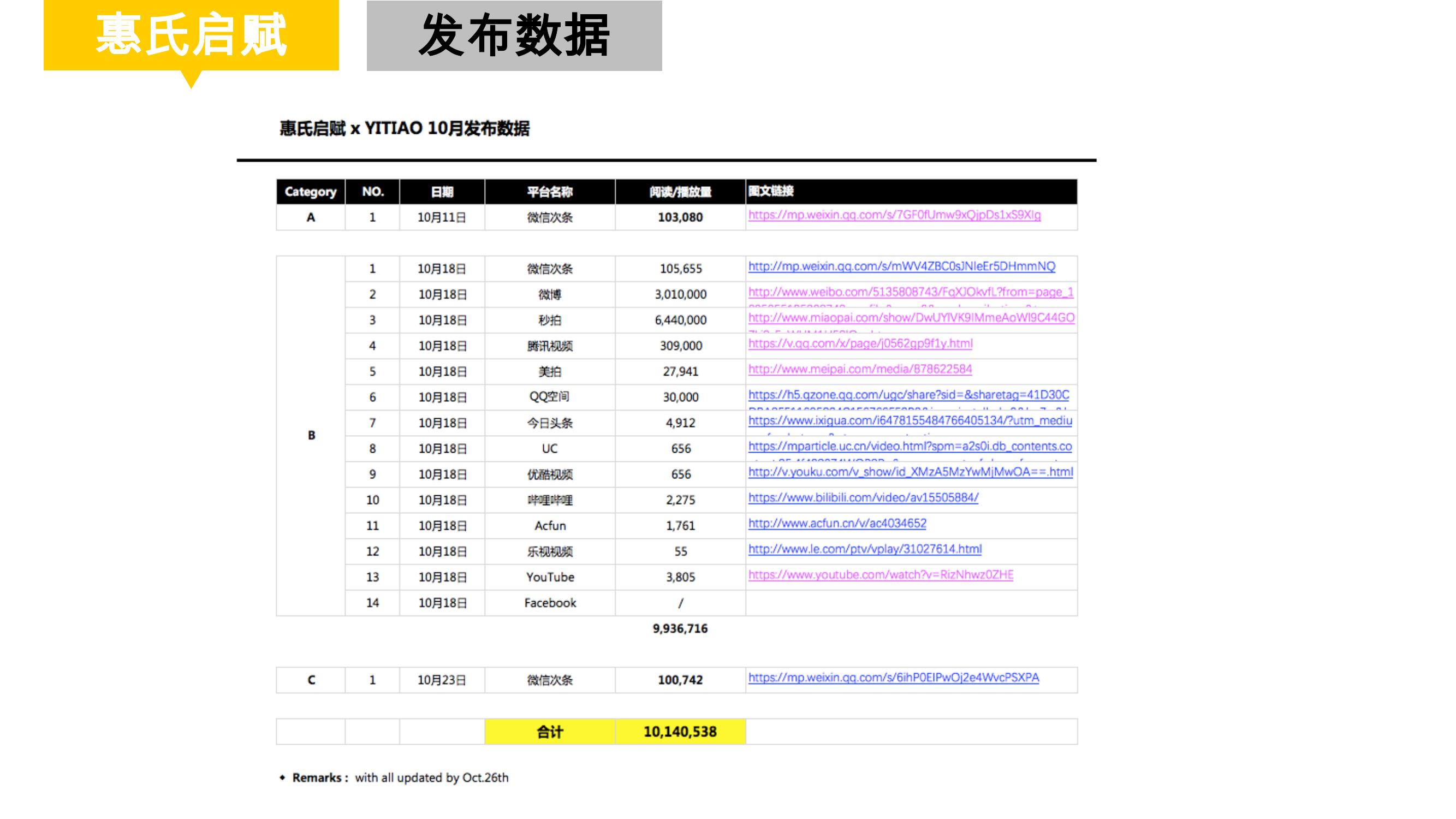Open the v.qq.com j0562gp9f1y link
Screen dimensions: 1456x819
click(860, 343)
